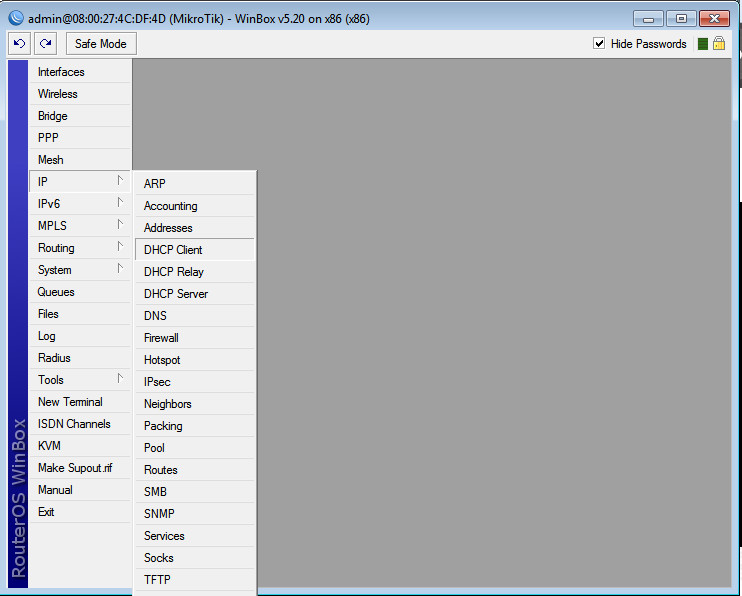
Task: Open the Queues menu item
Action: click(80, 292)
